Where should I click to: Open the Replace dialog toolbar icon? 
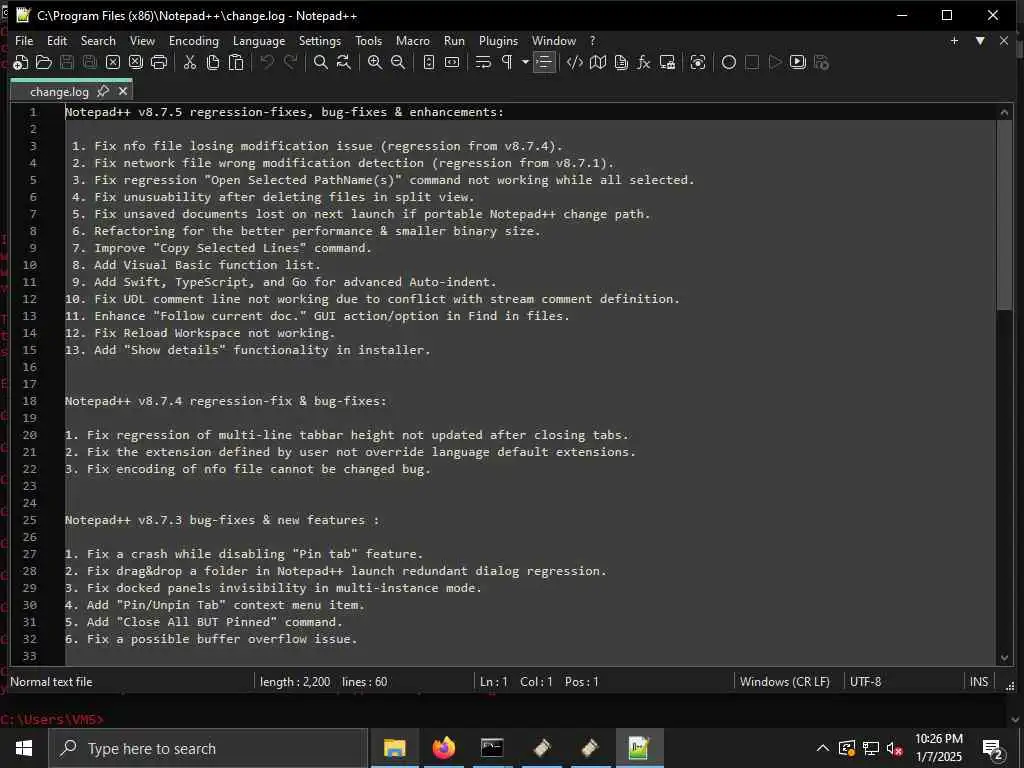point(344,63)
